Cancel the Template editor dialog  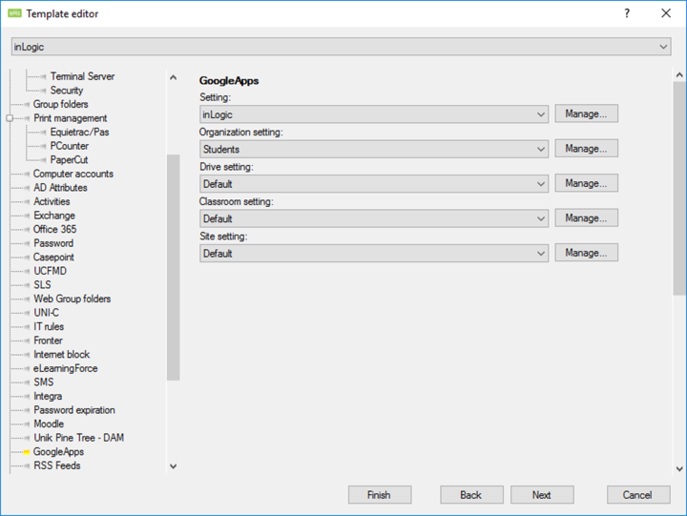coord(637,495)
